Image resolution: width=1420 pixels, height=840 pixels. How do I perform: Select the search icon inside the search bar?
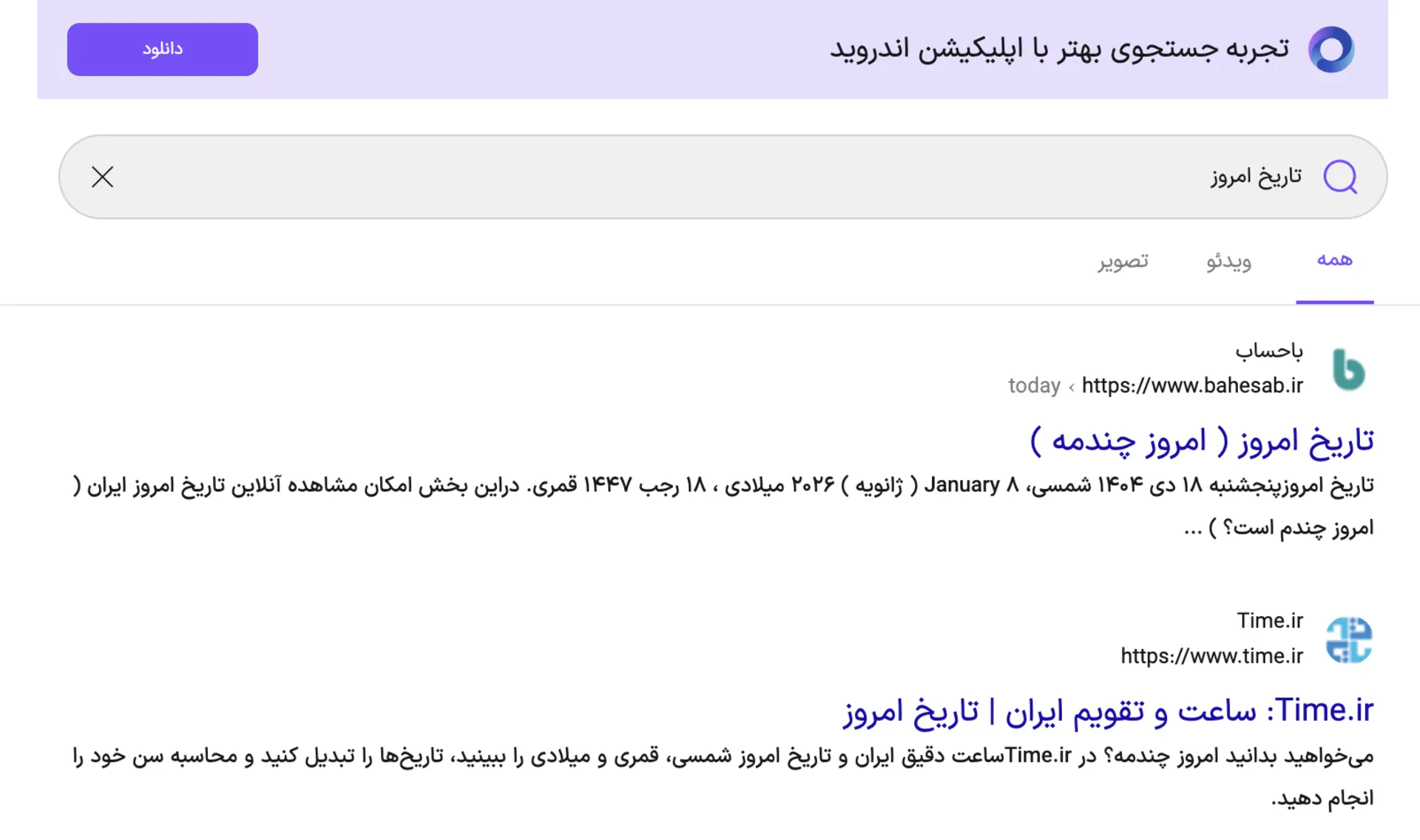[1341, 177]
